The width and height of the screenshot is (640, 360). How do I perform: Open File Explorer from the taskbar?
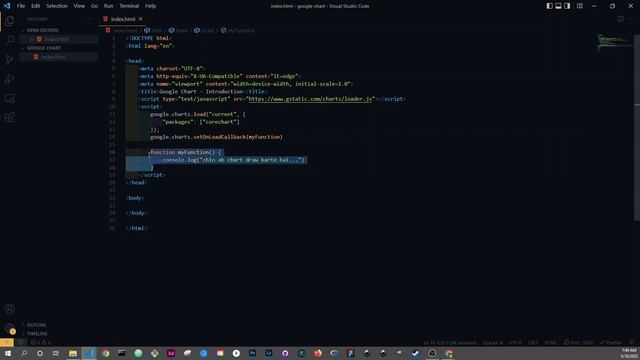coord(73,353)
